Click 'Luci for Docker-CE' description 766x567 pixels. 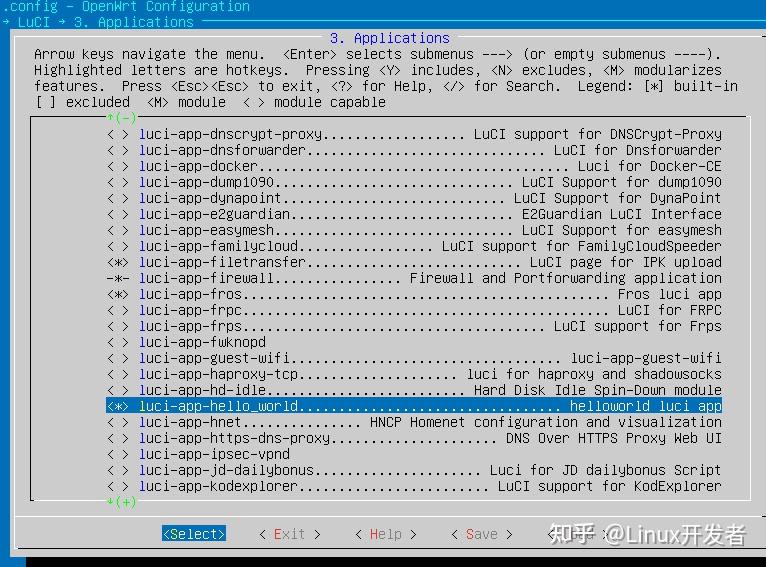[x=649, y=167]
